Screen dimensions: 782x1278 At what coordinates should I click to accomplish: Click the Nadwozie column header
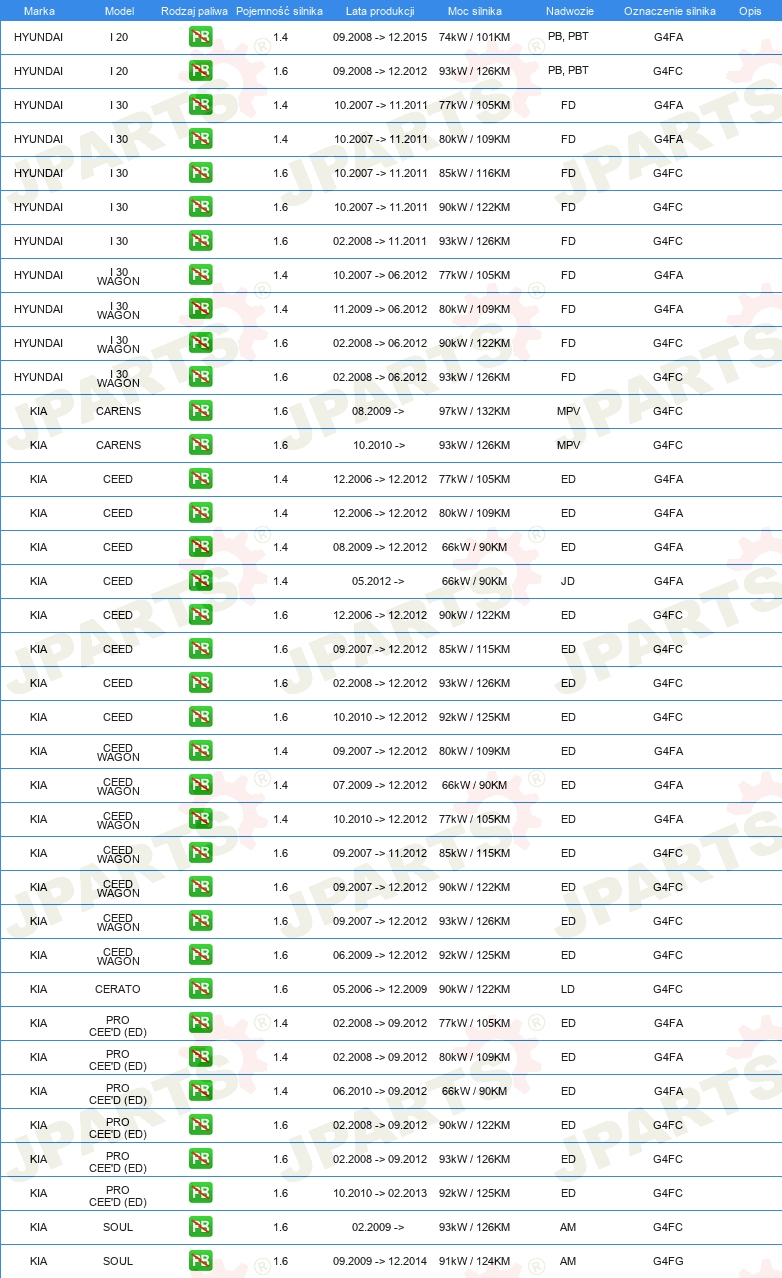click(569, 10)
